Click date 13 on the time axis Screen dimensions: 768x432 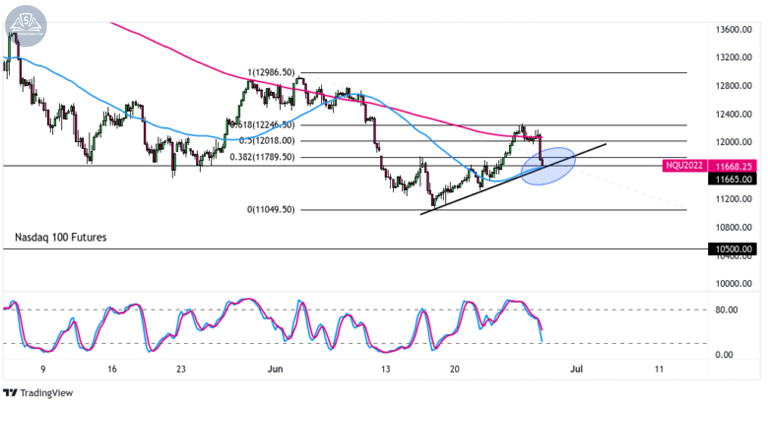(385, 369)
